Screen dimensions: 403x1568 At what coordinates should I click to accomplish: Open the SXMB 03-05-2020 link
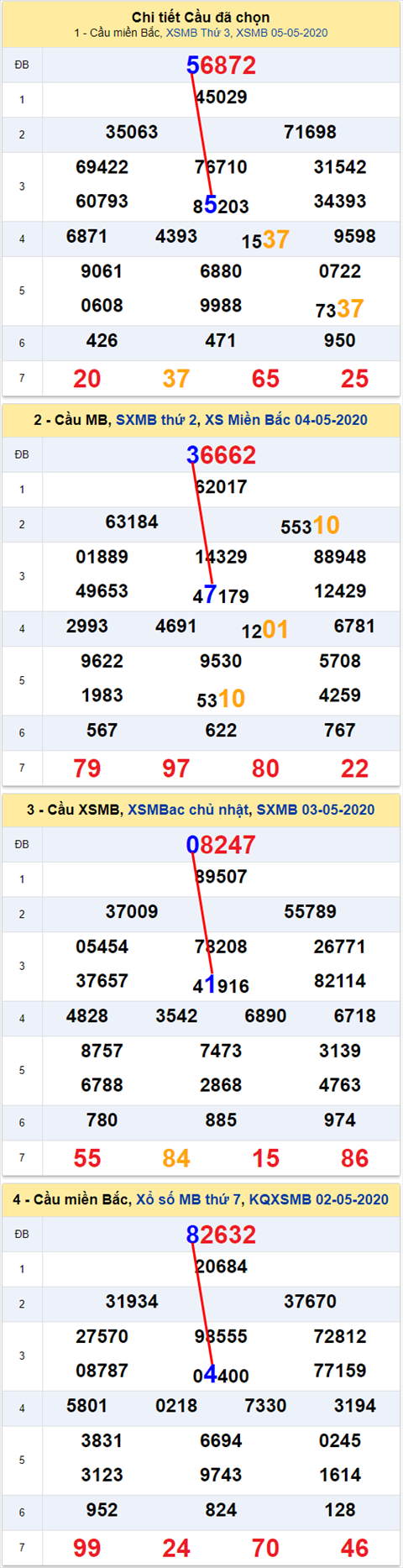(316, 810)
